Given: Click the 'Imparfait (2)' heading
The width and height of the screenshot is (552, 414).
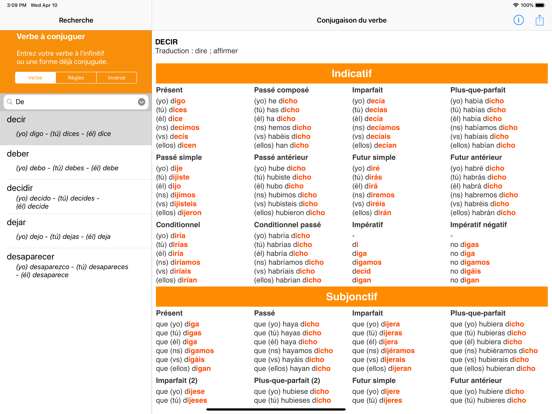Looking at the screenshot, I should click(177, 380).
